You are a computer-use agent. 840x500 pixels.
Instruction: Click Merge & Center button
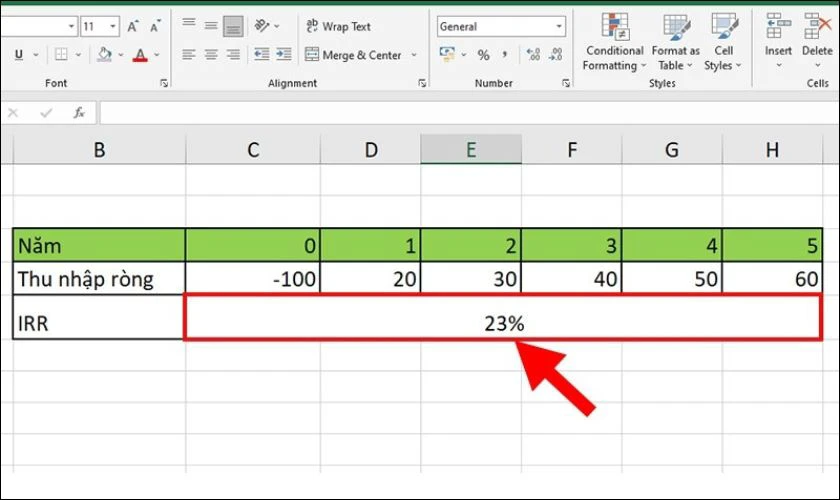[353, 55]
